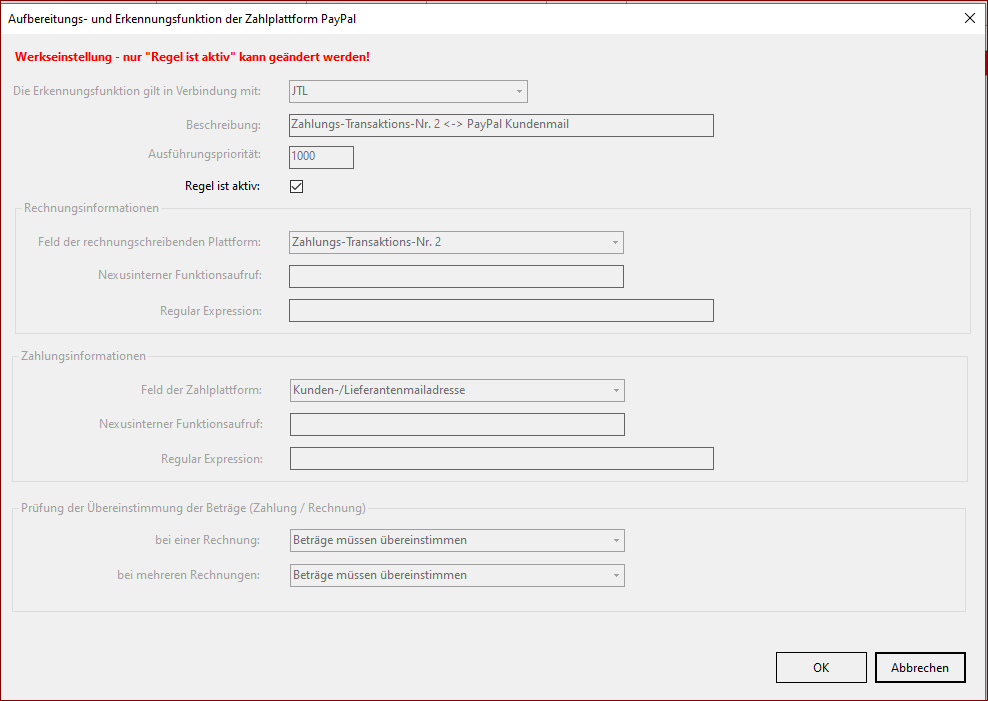
Task: Confirm the dialog with the OK button
Action: click(821, 668)
